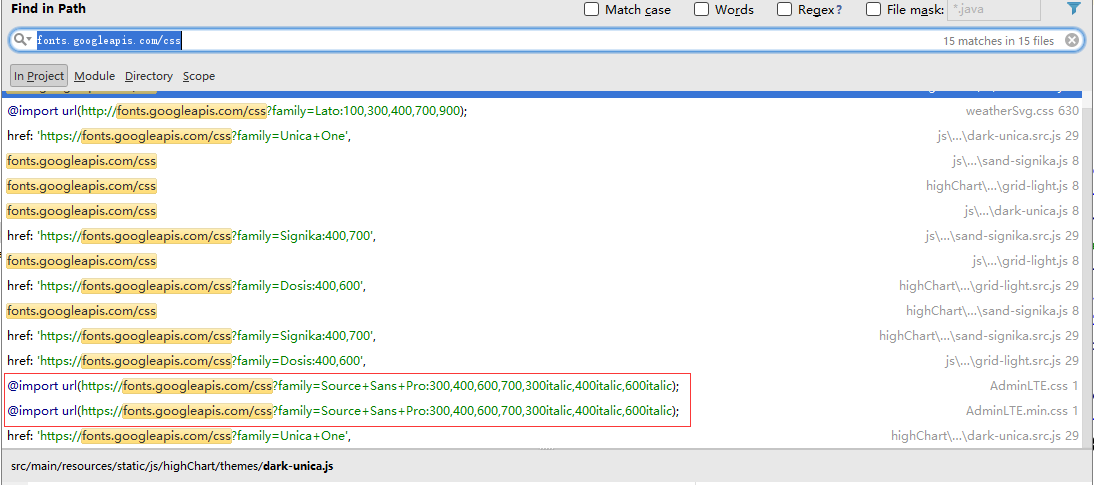Image resolution: width=1094 pixels, height=485 pixels.
Task: Enable the File mask checkbox
Action: pyautogui.click(x=873, y=10)
